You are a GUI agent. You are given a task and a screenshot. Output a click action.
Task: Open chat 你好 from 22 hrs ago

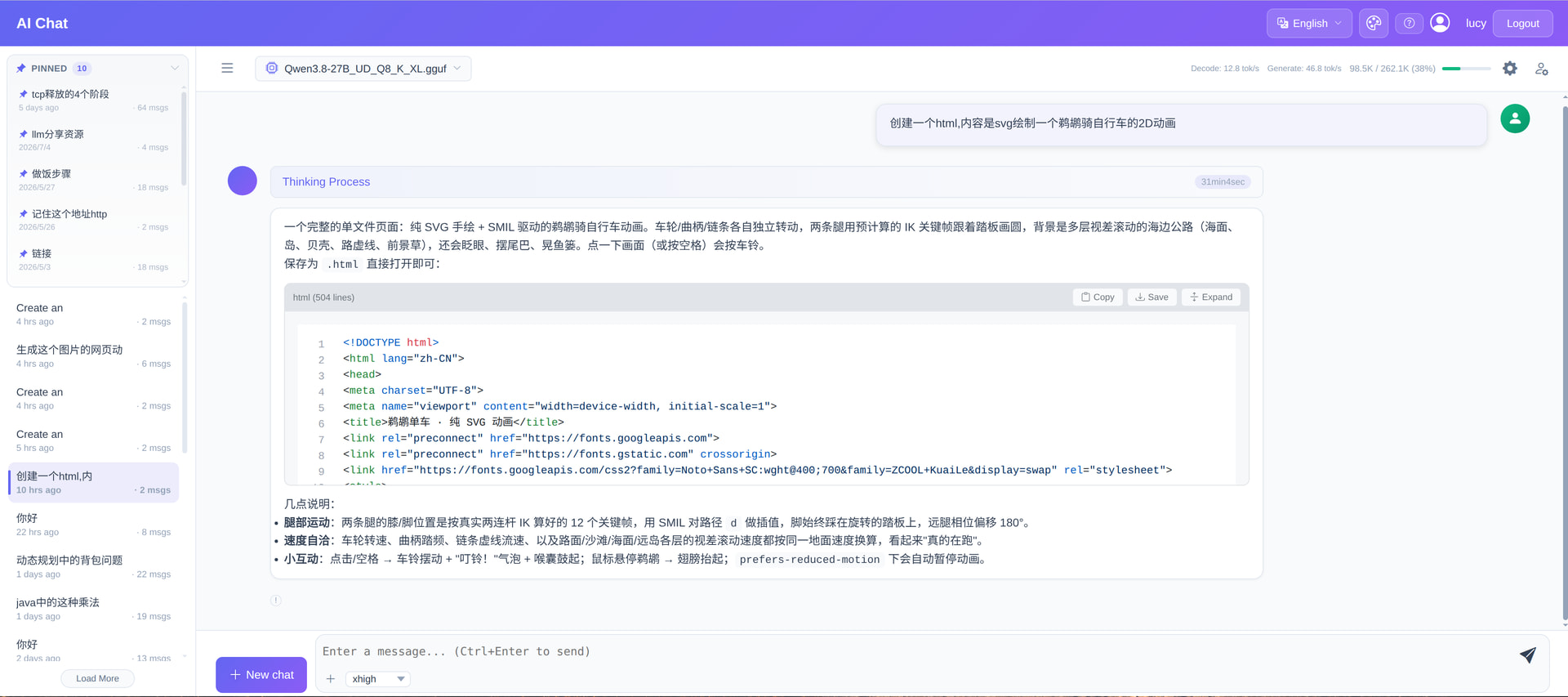(94, 525)
